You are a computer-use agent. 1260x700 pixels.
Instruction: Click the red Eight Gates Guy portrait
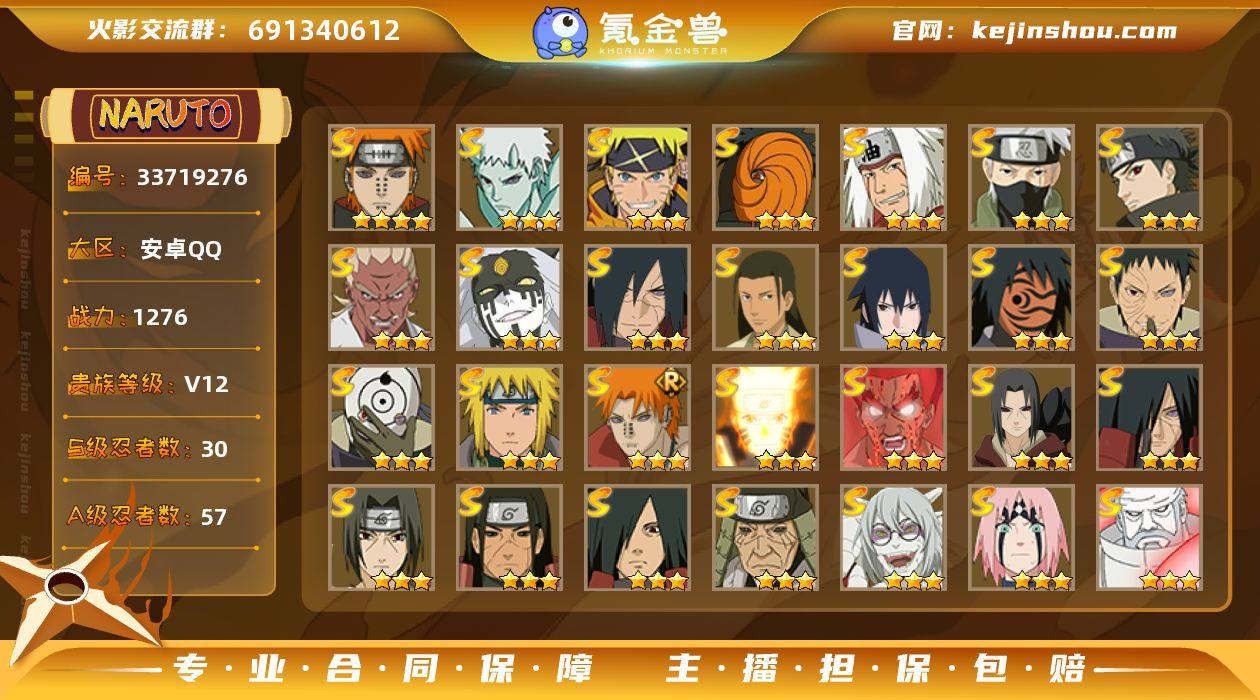(x=893, y=418)
